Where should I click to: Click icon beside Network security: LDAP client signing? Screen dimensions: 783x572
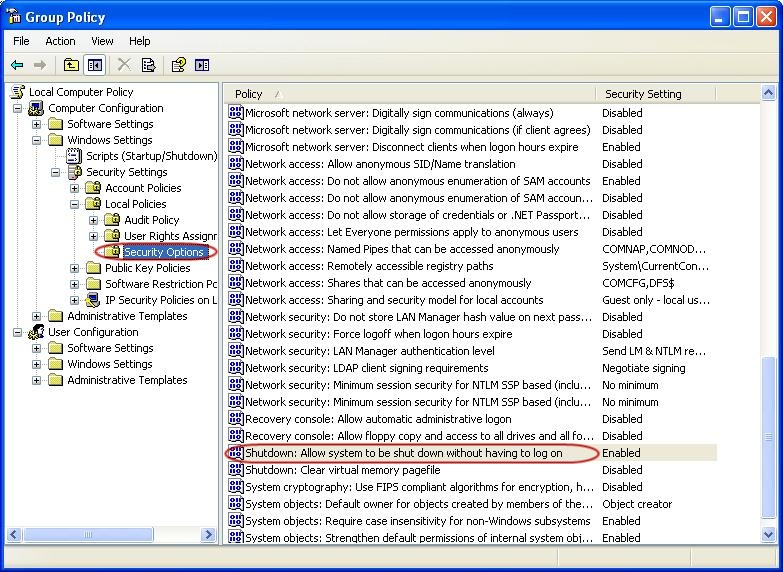236,368
